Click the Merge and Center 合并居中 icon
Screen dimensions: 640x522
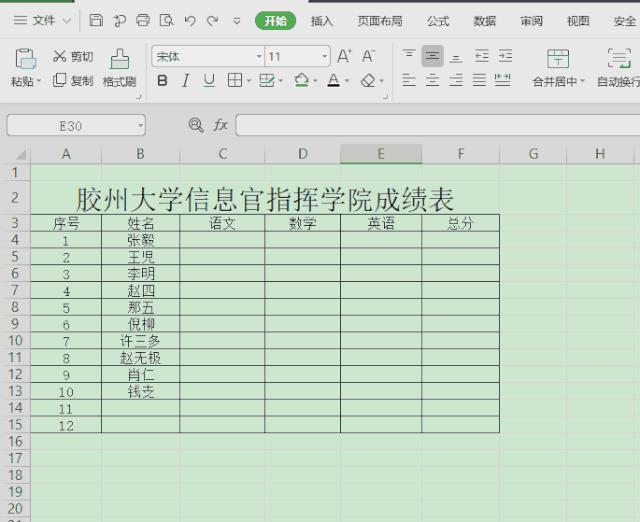558,58
